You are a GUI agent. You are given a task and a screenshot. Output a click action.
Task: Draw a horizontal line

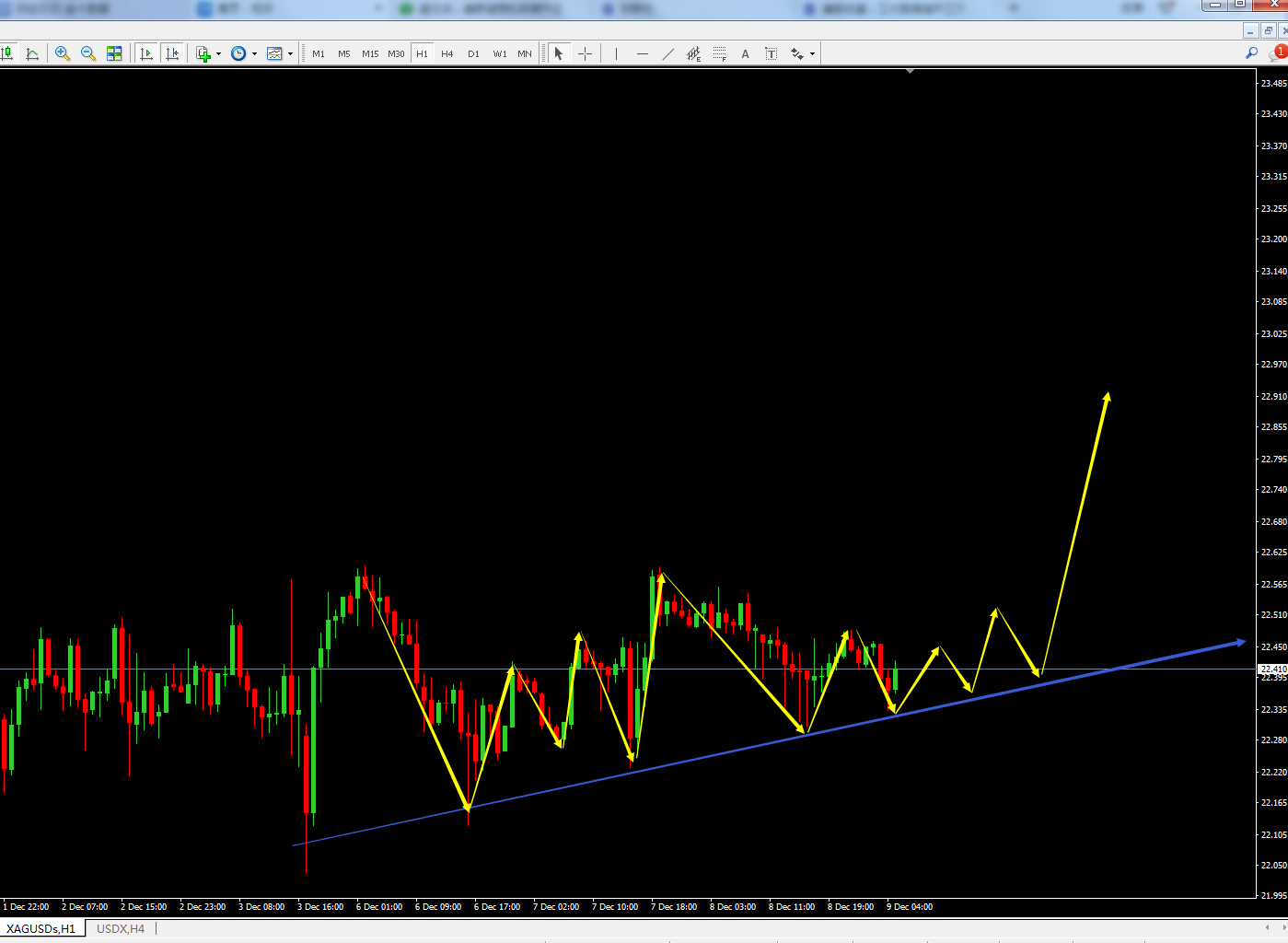coord(642,53)
